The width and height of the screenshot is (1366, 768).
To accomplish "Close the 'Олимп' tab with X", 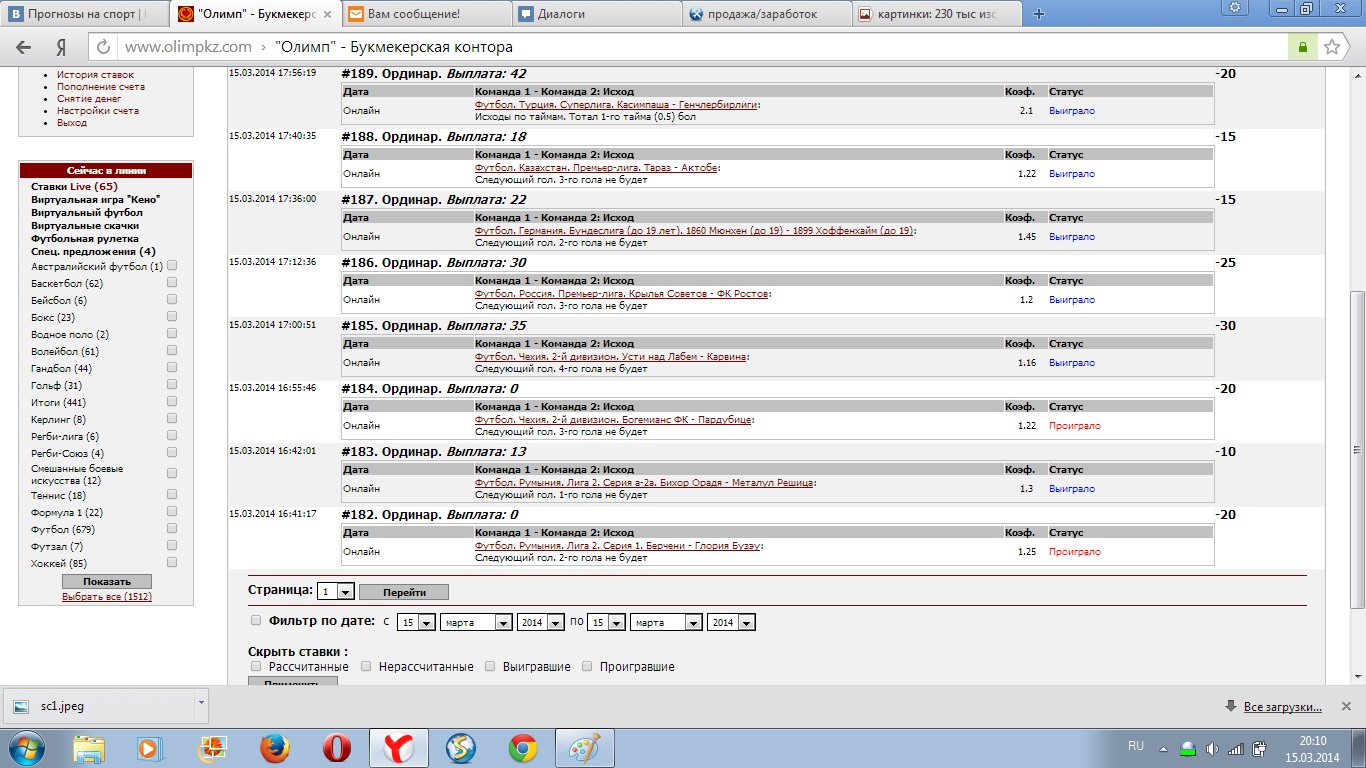I will (327, 15).
